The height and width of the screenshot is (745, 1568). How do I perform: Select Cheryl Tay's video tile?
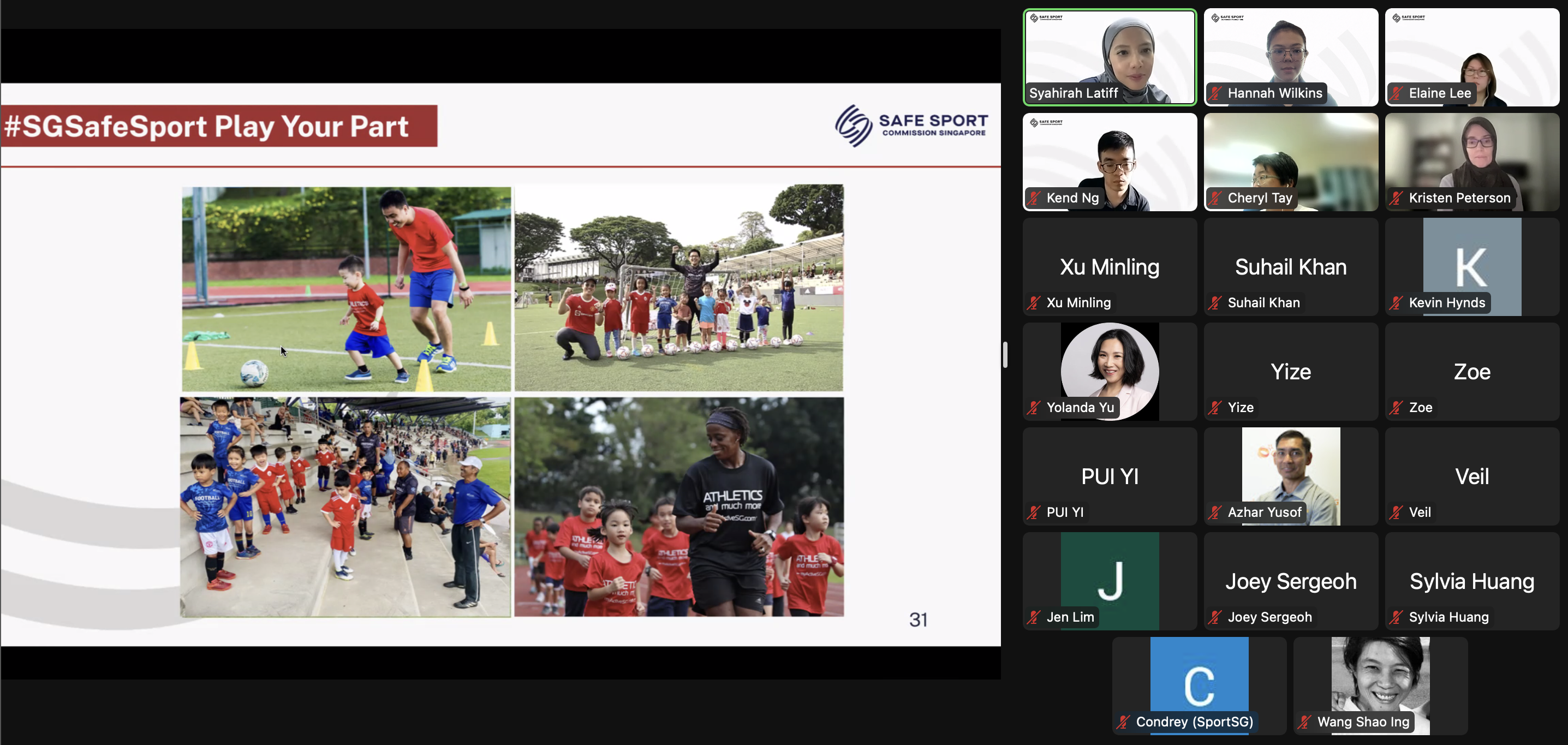1290,162
